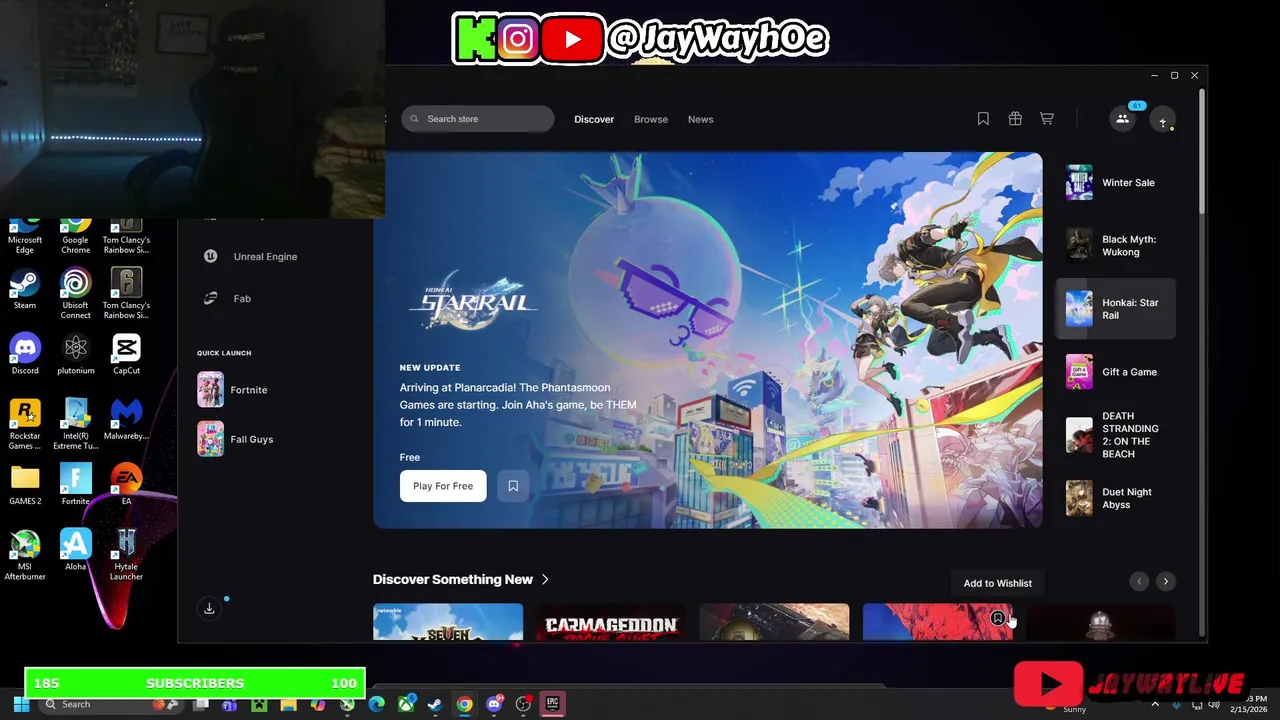Screen dimensions: 1280x720
Task: Open the Ubisoft Connect desktop shortcut
Action: [x=76, y=293]
